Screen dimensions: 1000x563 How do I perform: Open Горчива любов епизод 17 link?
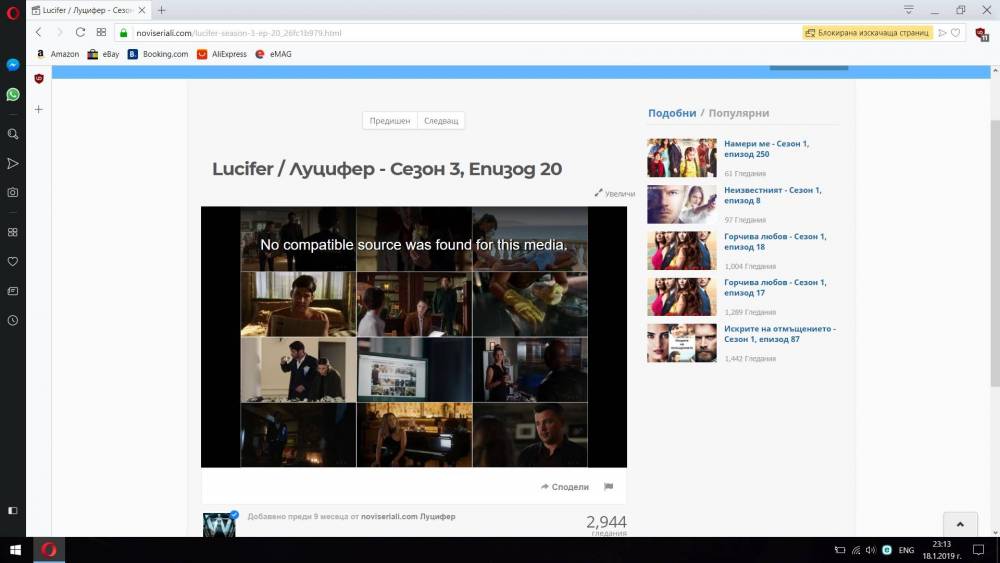coord(775,288)
